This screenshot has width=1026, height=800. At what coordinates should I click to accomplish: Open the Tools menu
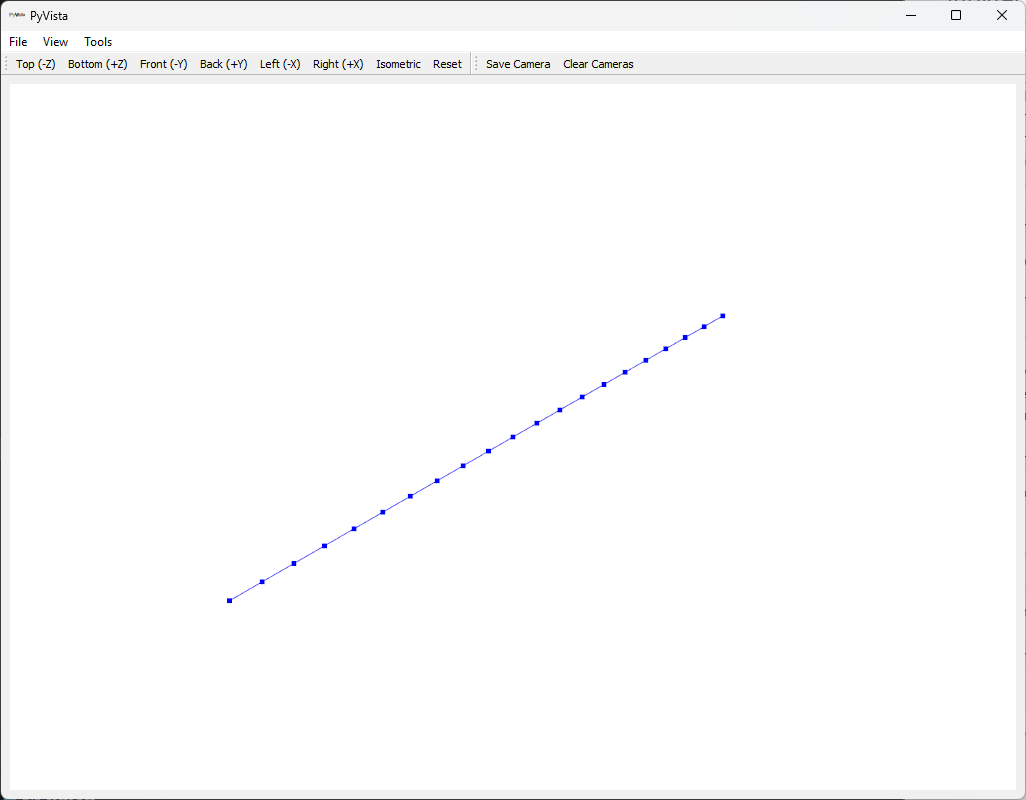(x=97, y=41)
